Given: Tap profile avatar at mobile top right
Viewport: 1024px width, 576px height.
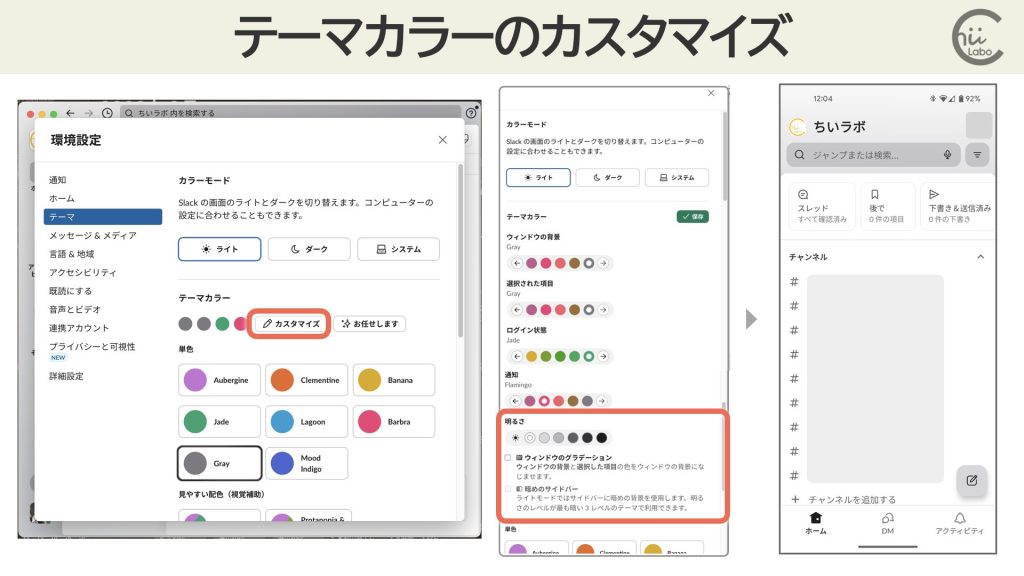Looking at the screenshot, I should 978,125.
